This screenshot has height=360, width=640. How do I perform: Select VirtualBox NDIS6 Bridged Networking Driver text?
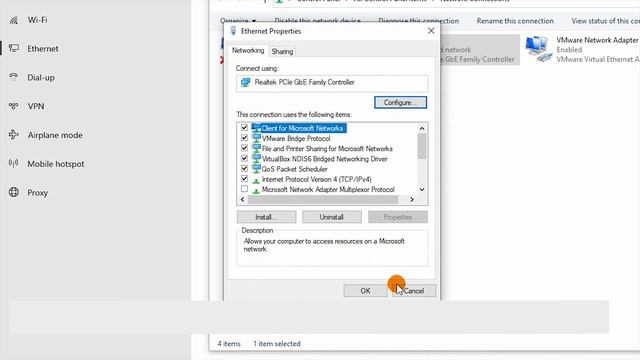coord(324,159)
